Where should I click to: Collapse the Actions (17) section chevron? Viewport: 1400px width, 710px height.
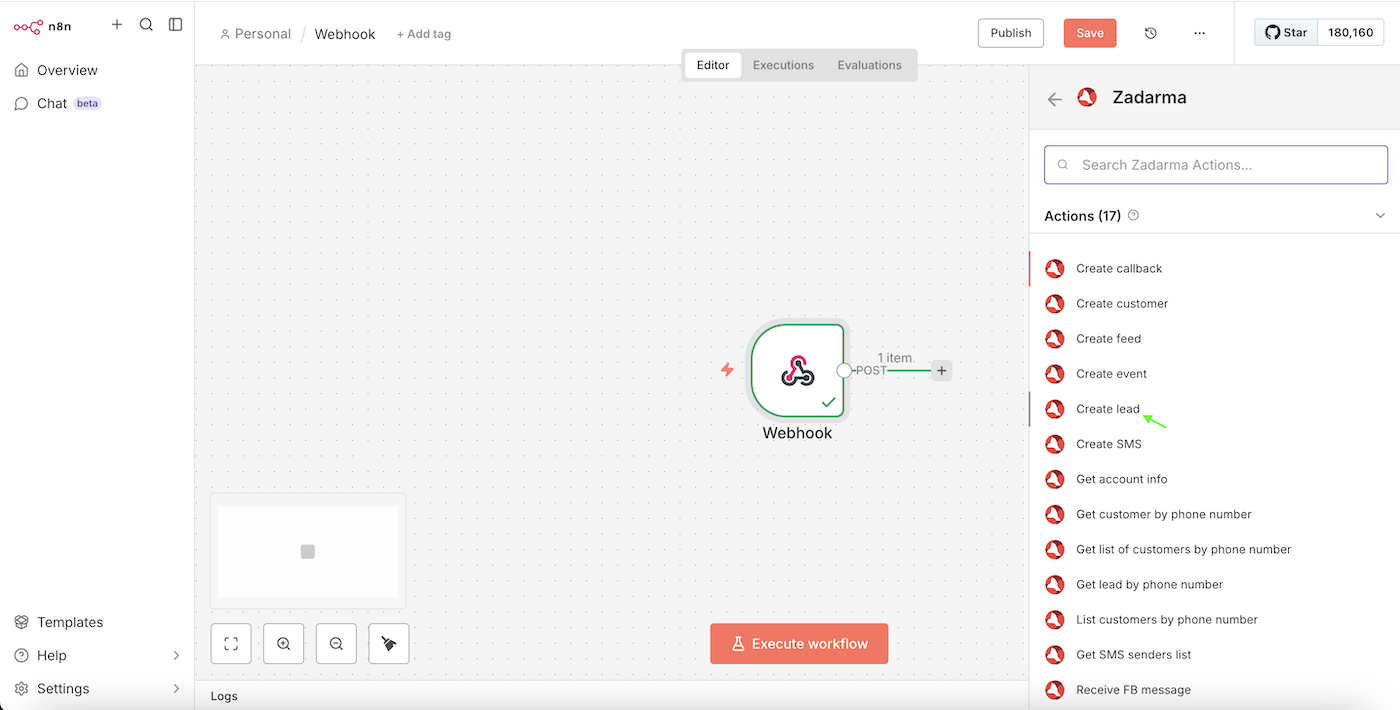1380,216
